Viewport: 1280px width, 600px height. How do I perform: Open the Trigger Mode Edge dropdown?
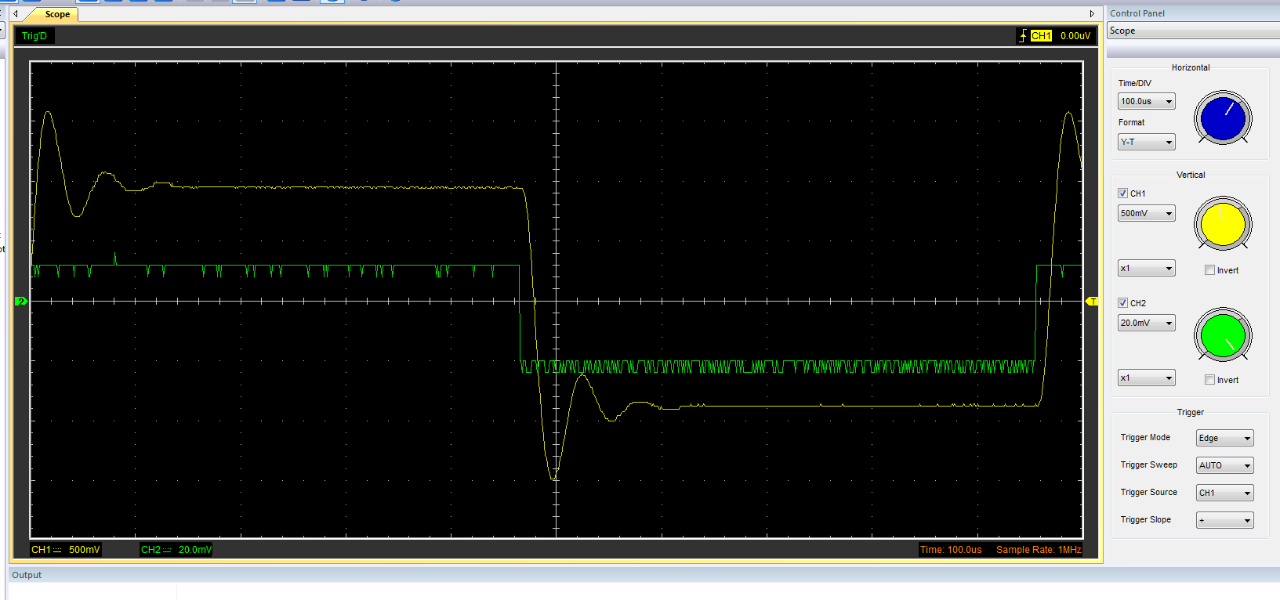1224,438
